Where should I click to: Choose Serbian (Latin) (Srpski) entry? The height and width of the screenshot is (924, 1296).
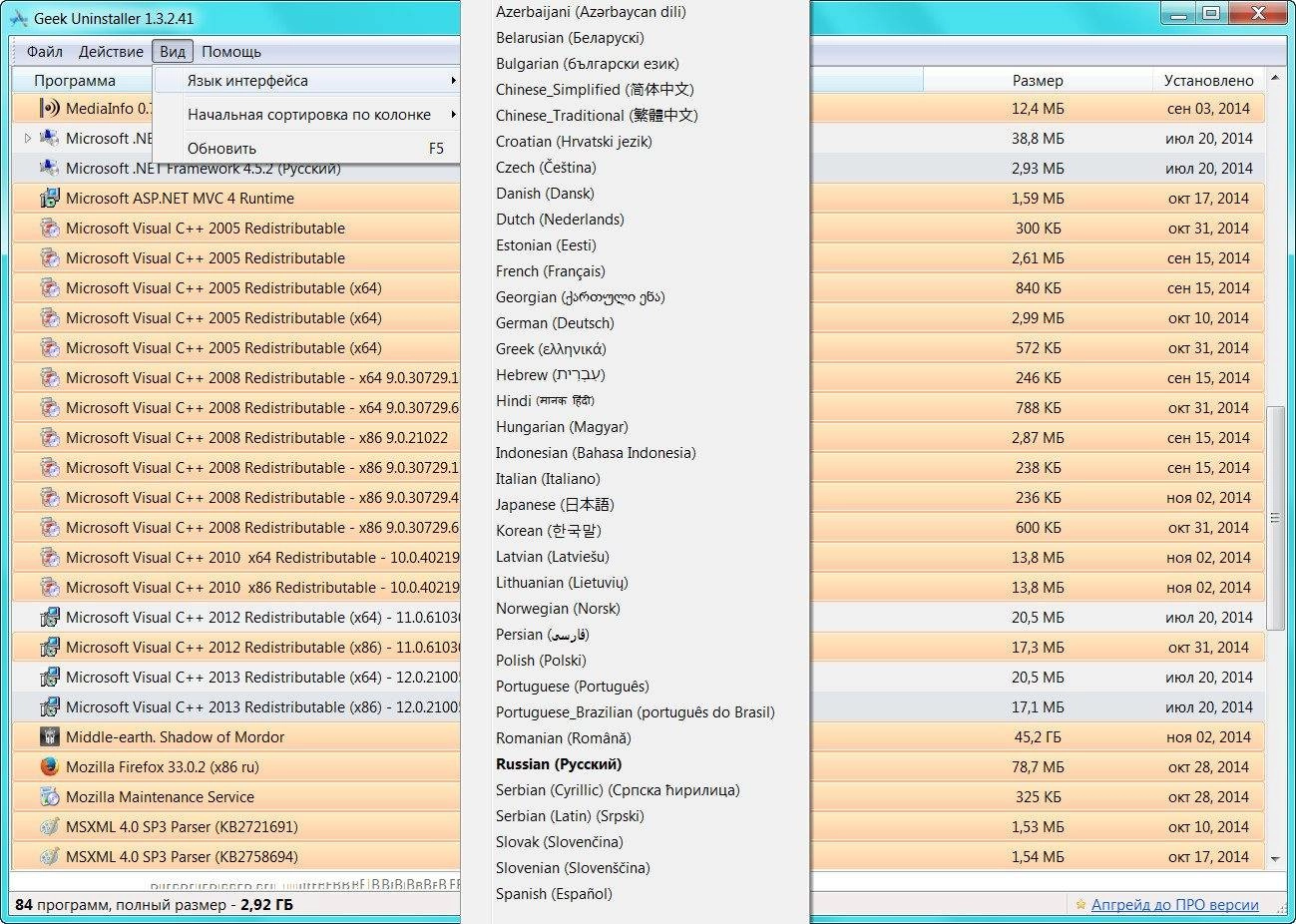point(570,816)
